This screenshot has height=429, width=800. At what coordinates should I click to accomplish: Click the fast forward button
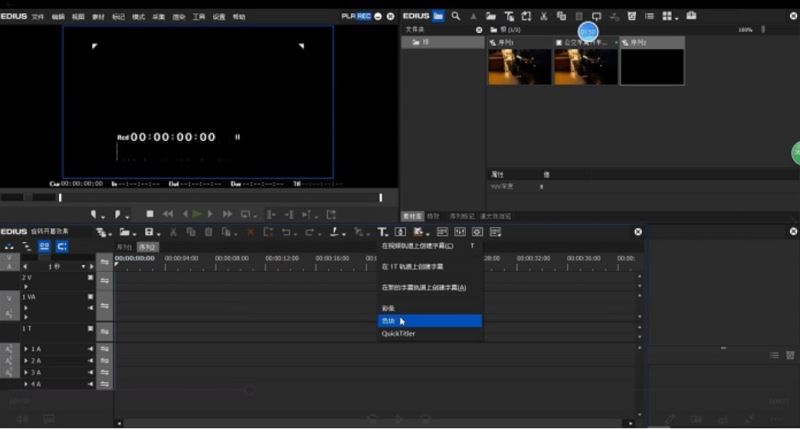[228, 214]
